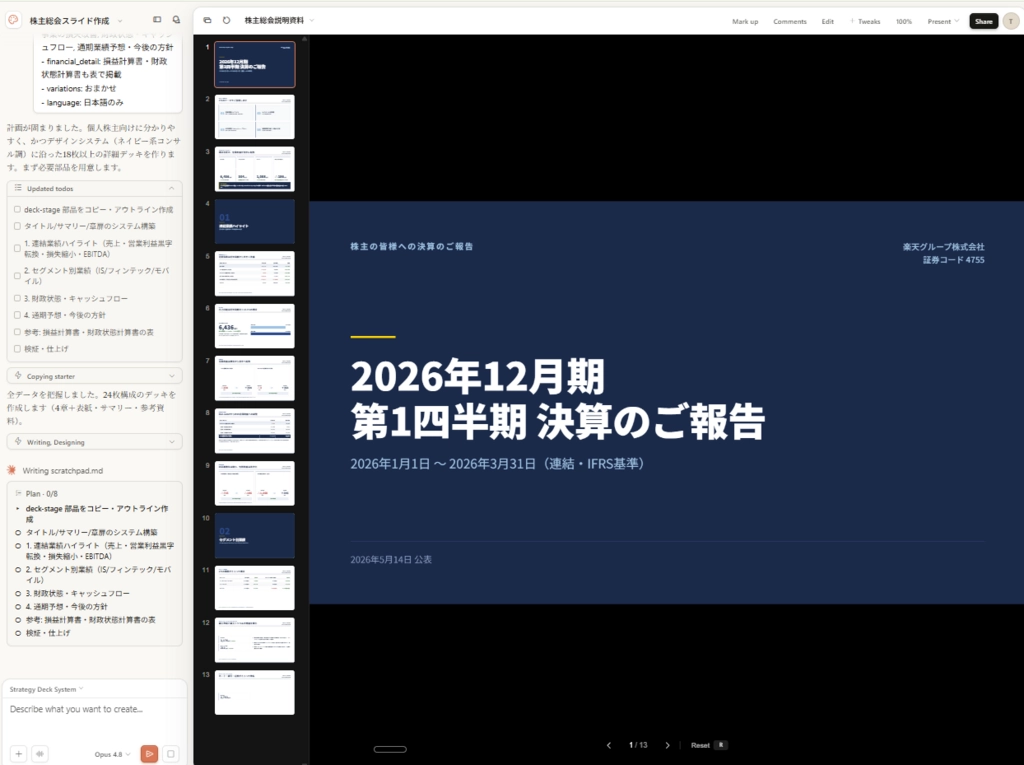Select slide 12 thumbnail
The height and width of the screenshot is (765, 1024).
click(255, 640)
